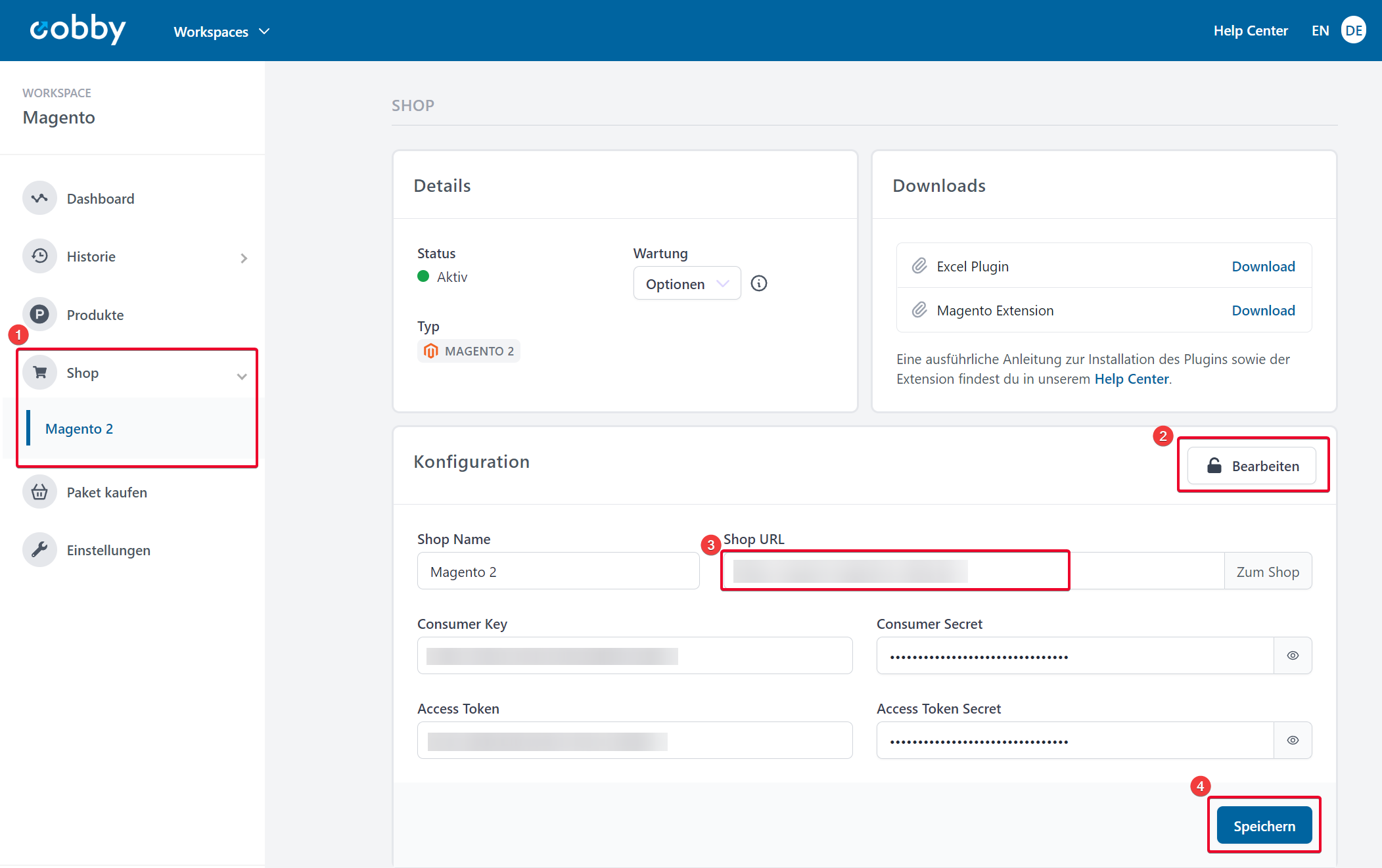The image size is (1382, 868).
Task: Click the Zum Shop button
Action: tap(1268, 571)
